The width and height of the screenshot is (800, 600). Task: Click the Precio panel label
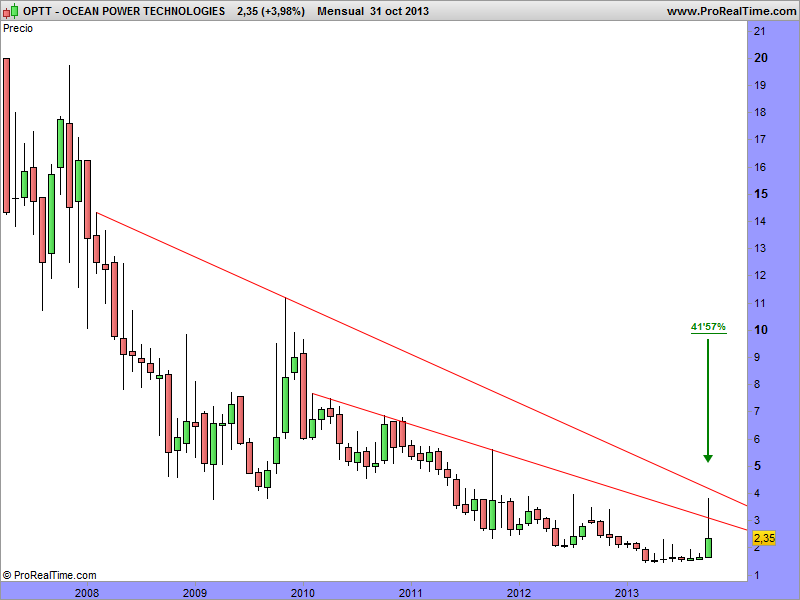pos(18,28)
